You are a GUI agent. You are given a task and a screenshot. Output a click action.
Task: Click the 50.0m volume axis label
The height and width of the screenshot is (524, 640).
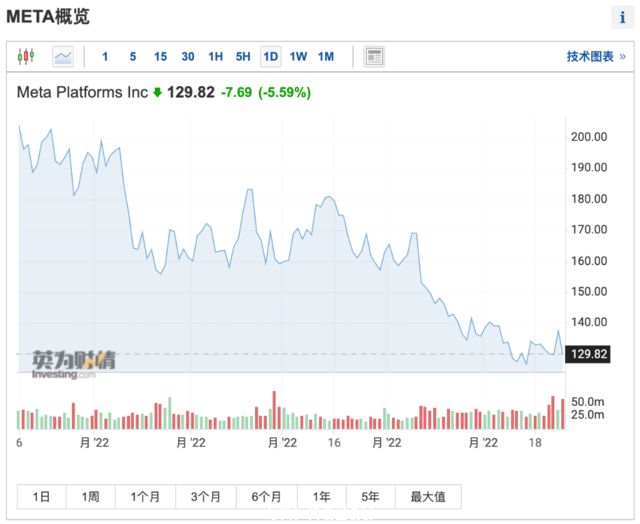point(587,402)
